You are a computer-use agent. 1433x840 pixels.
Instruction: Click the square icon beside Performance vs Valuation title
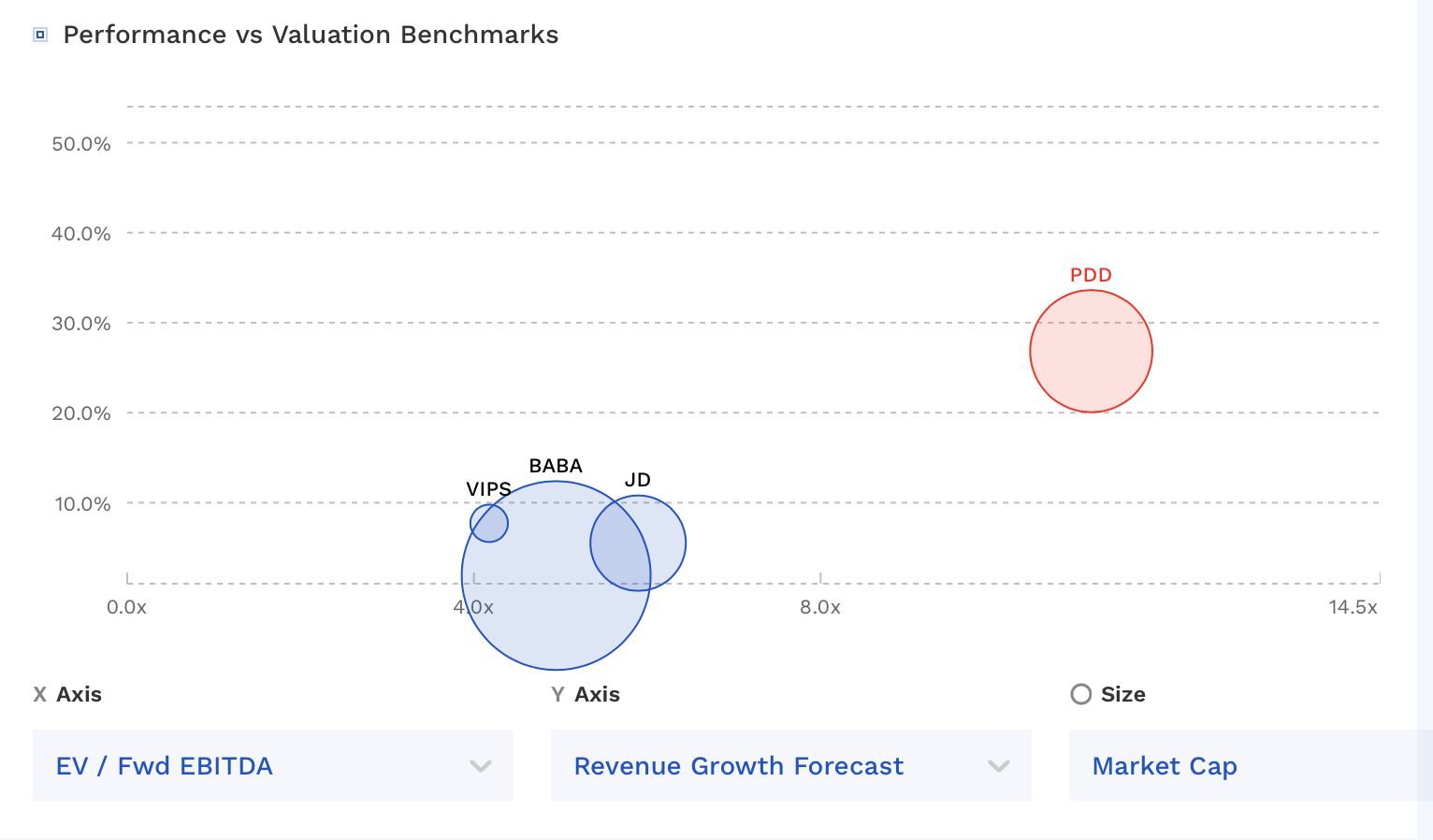(40, 36)
